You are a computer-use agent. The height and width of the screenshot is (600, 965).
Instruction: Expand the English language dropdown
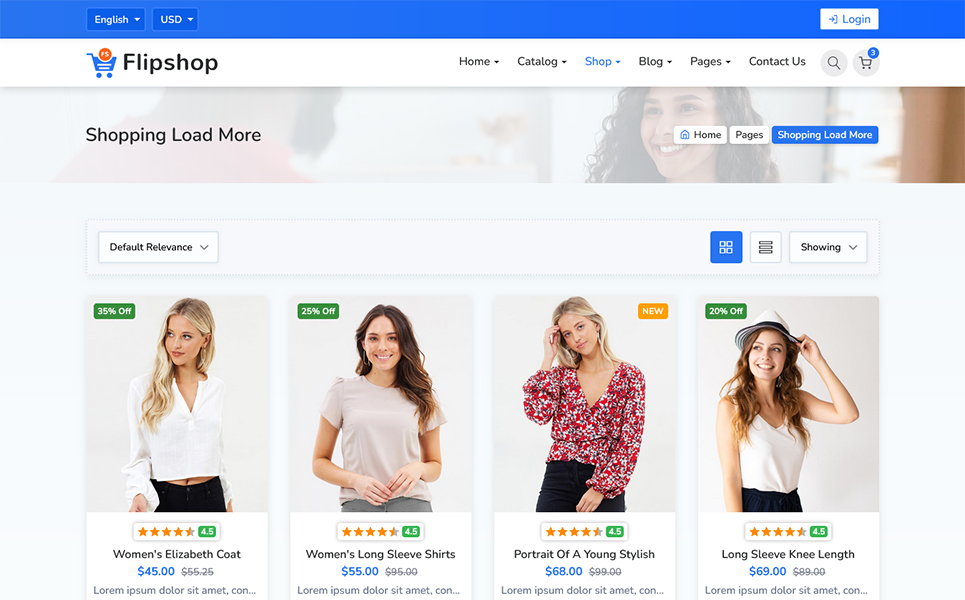point(116,19)
